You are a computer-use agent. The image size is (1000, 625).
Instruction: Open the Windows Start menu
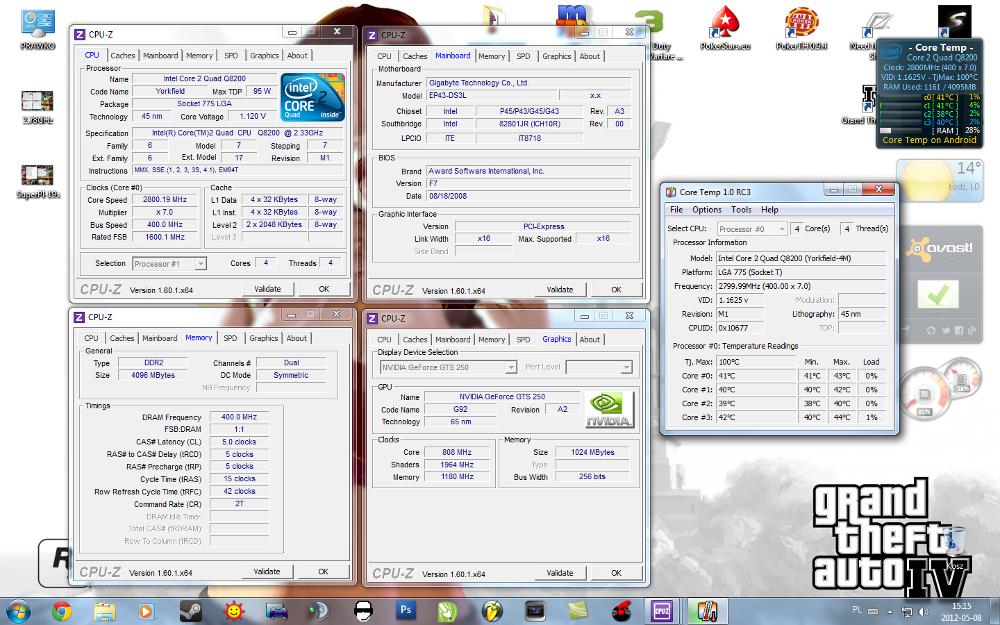point(18,611)
